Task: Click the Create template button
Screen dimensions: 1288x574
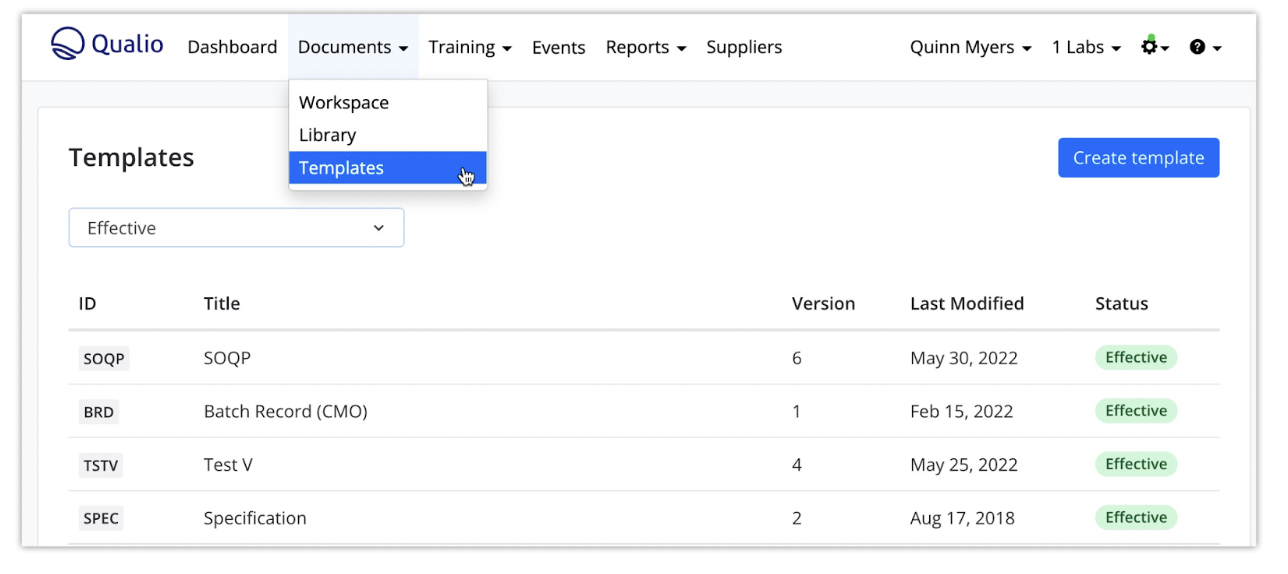Action: point(1138,158)
